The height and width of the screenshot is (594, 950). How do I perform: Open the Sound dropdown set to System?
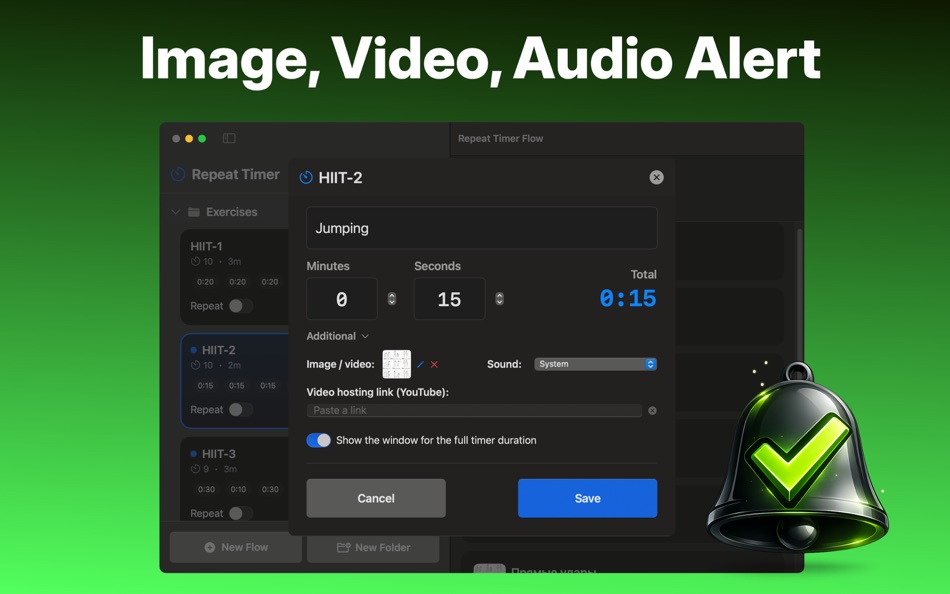pos(596,364)
